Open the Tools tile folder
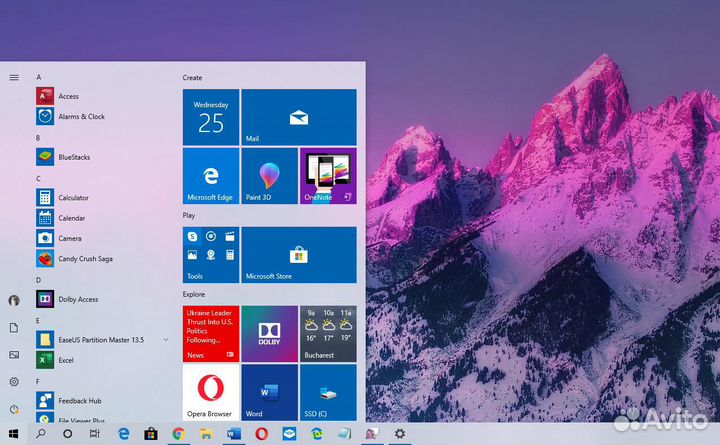The image size is (720, 445). (211, 254)
